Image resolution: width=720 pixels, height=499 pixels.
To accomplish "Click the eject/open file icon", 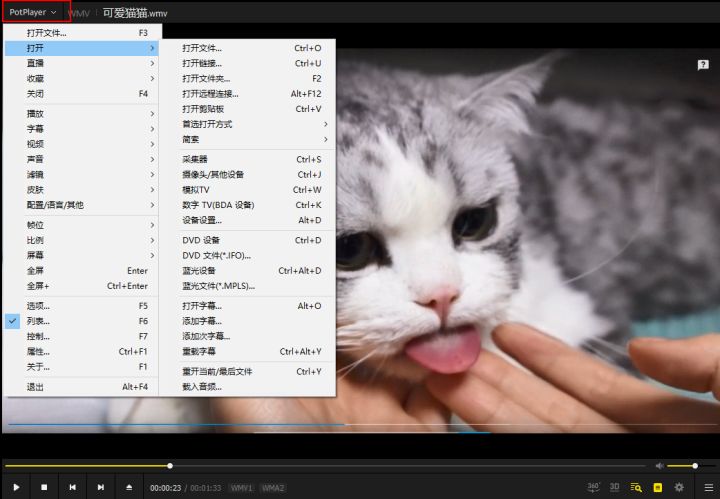I will [129, 487].
